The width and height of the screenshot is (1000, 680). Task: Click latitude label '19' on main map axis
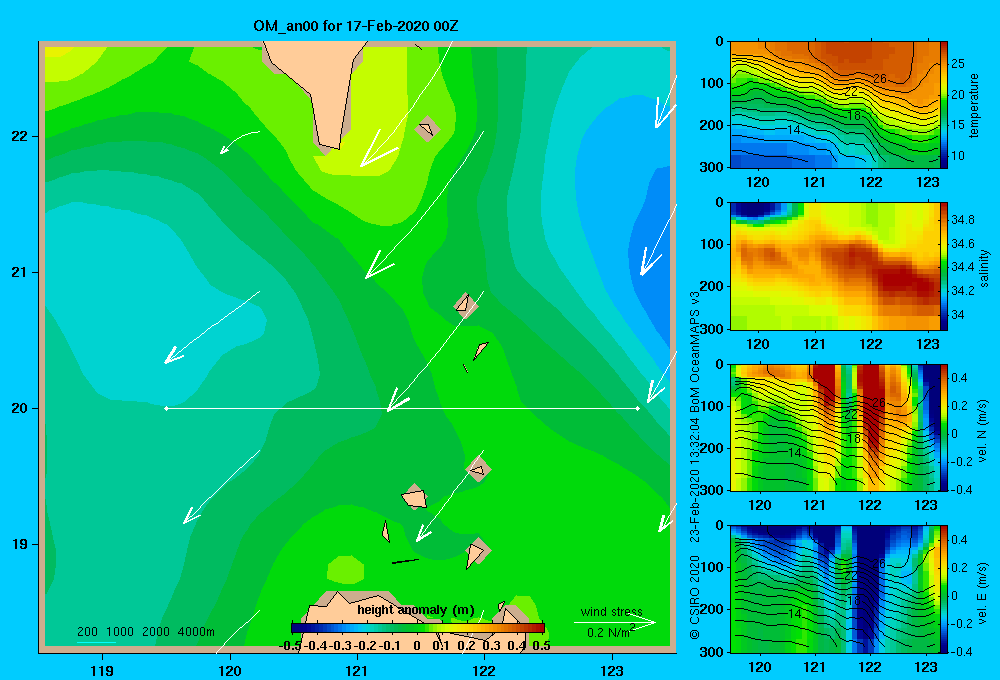coord(20,544)
